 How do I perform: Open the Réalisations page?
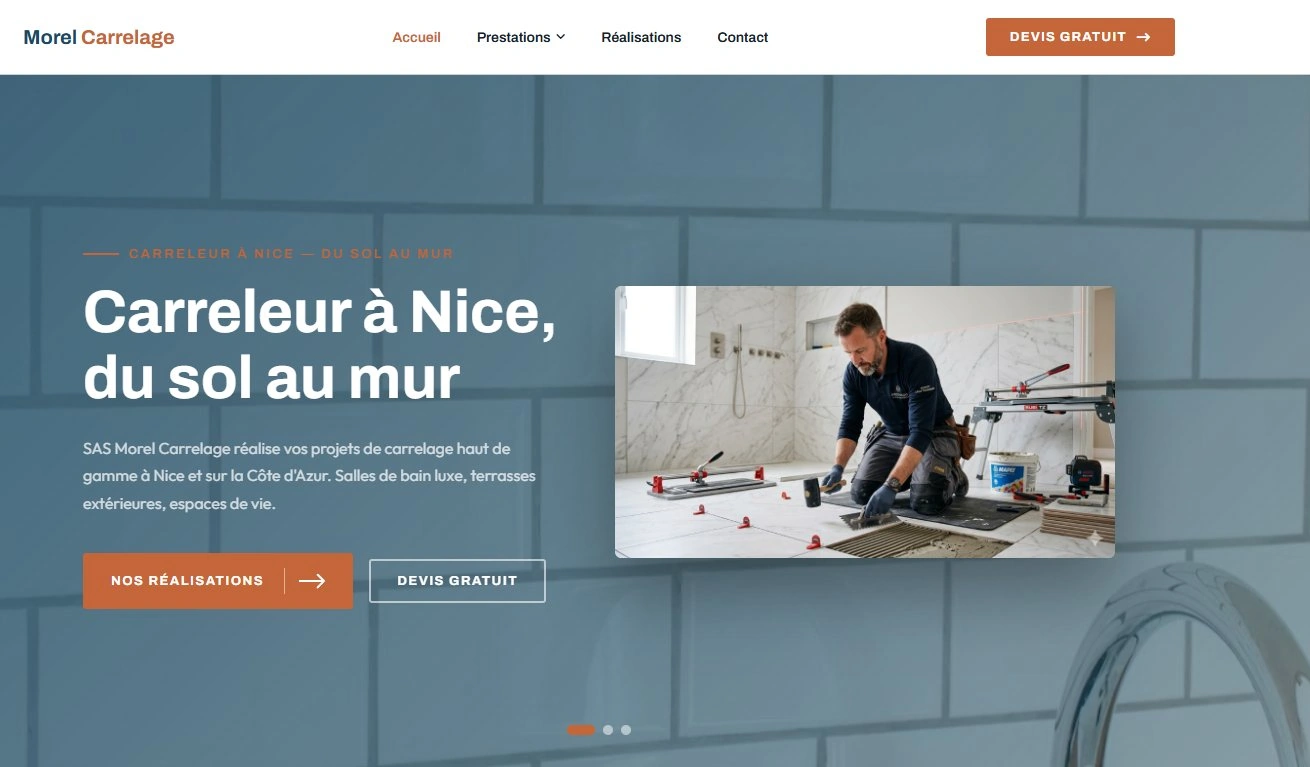click(641, 37)
